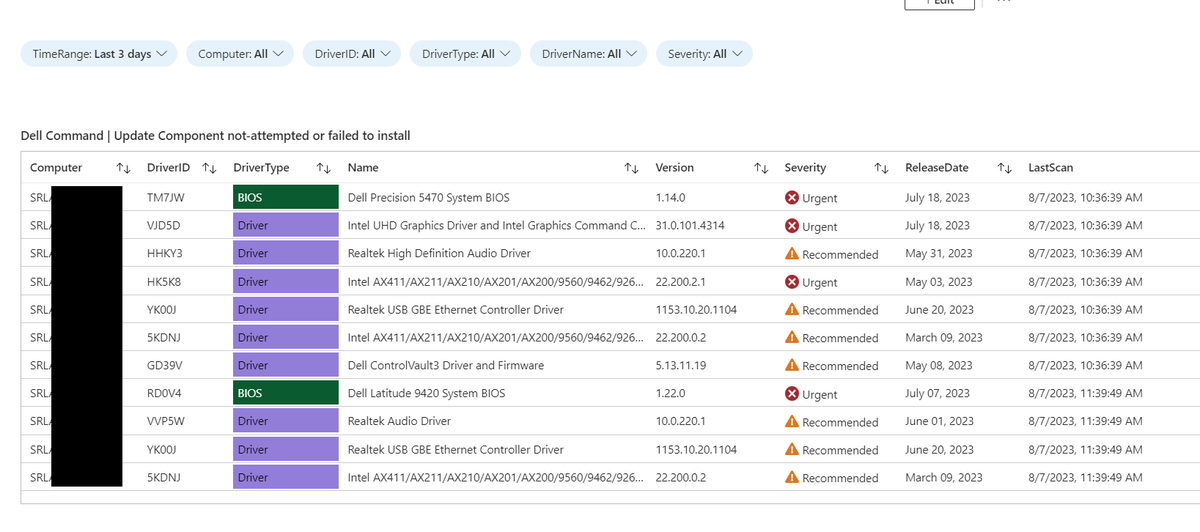Click release date May 03, 2023
The height and width of the screenshot is (532, 1200).
[x=939, y=282]
